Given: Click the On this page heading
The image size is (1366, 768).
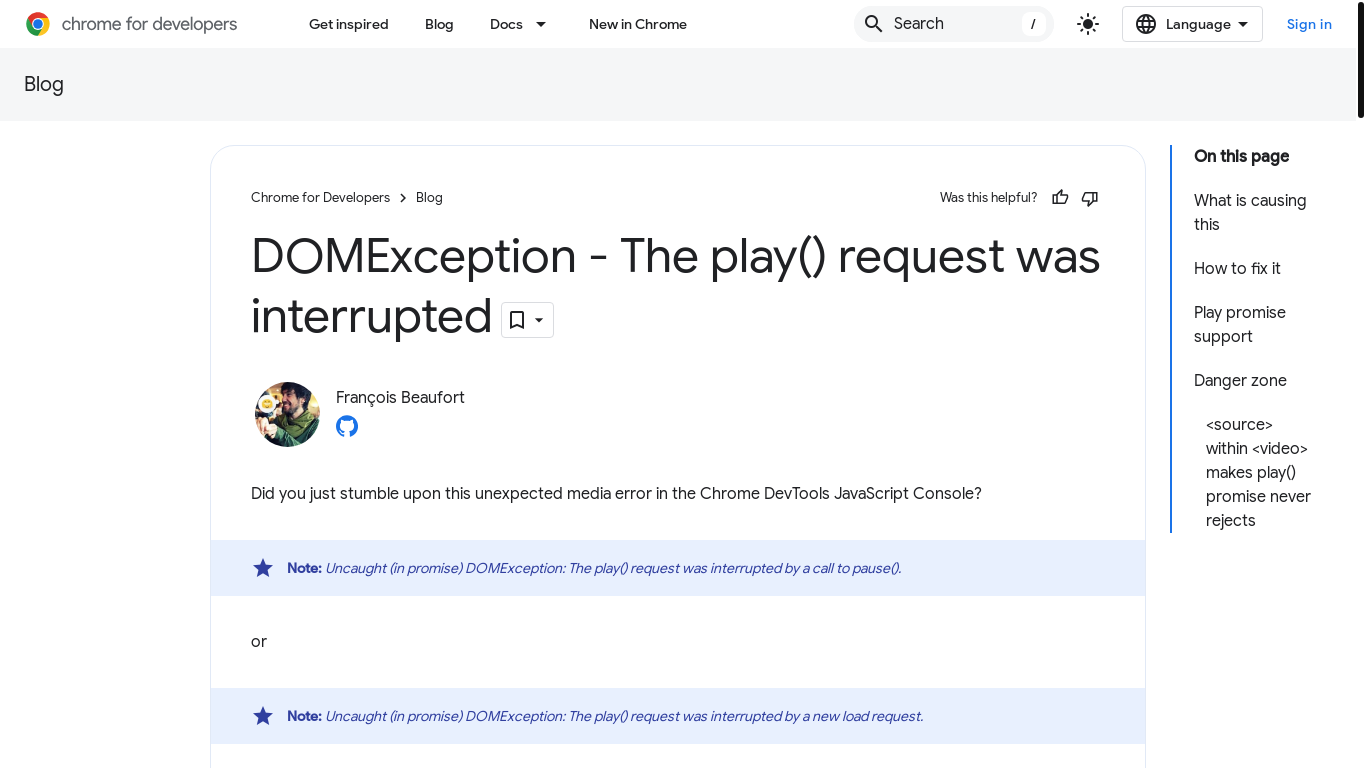Looking at the screenshot, I should pyautogui.click(x=1241, y=156).
